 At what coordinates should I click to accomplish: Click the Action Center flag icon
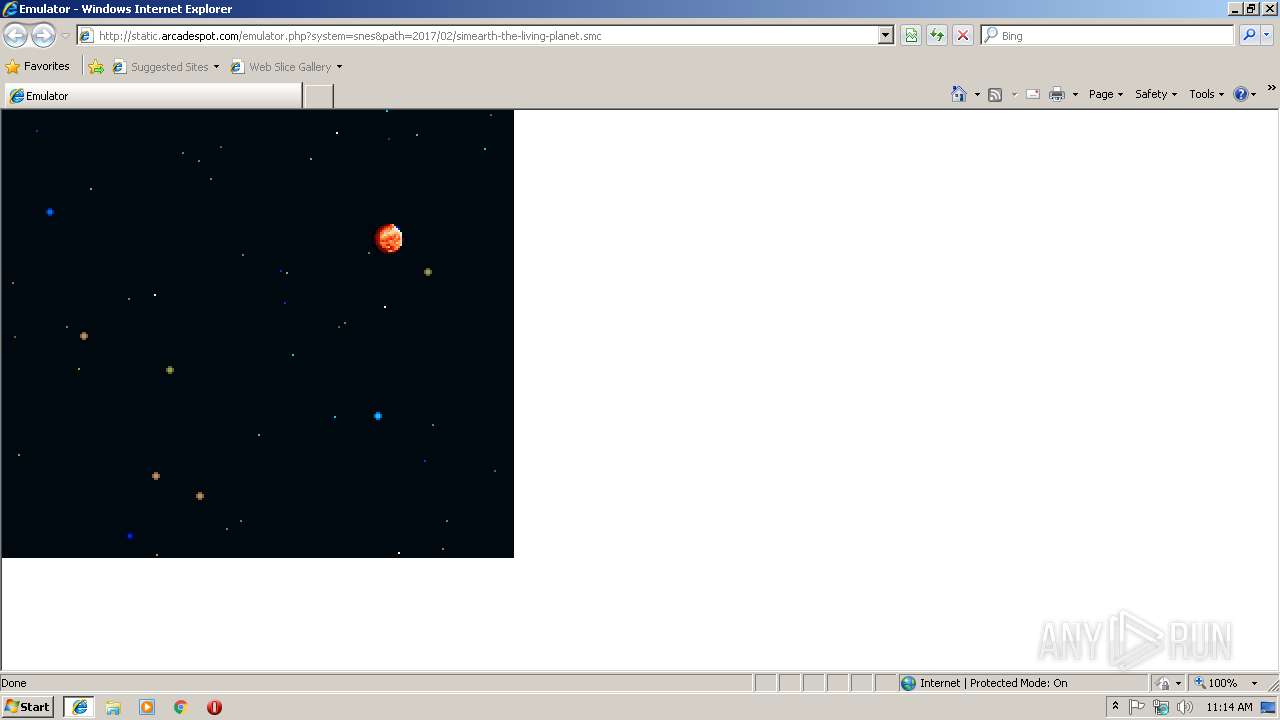tap(1137, 707)
